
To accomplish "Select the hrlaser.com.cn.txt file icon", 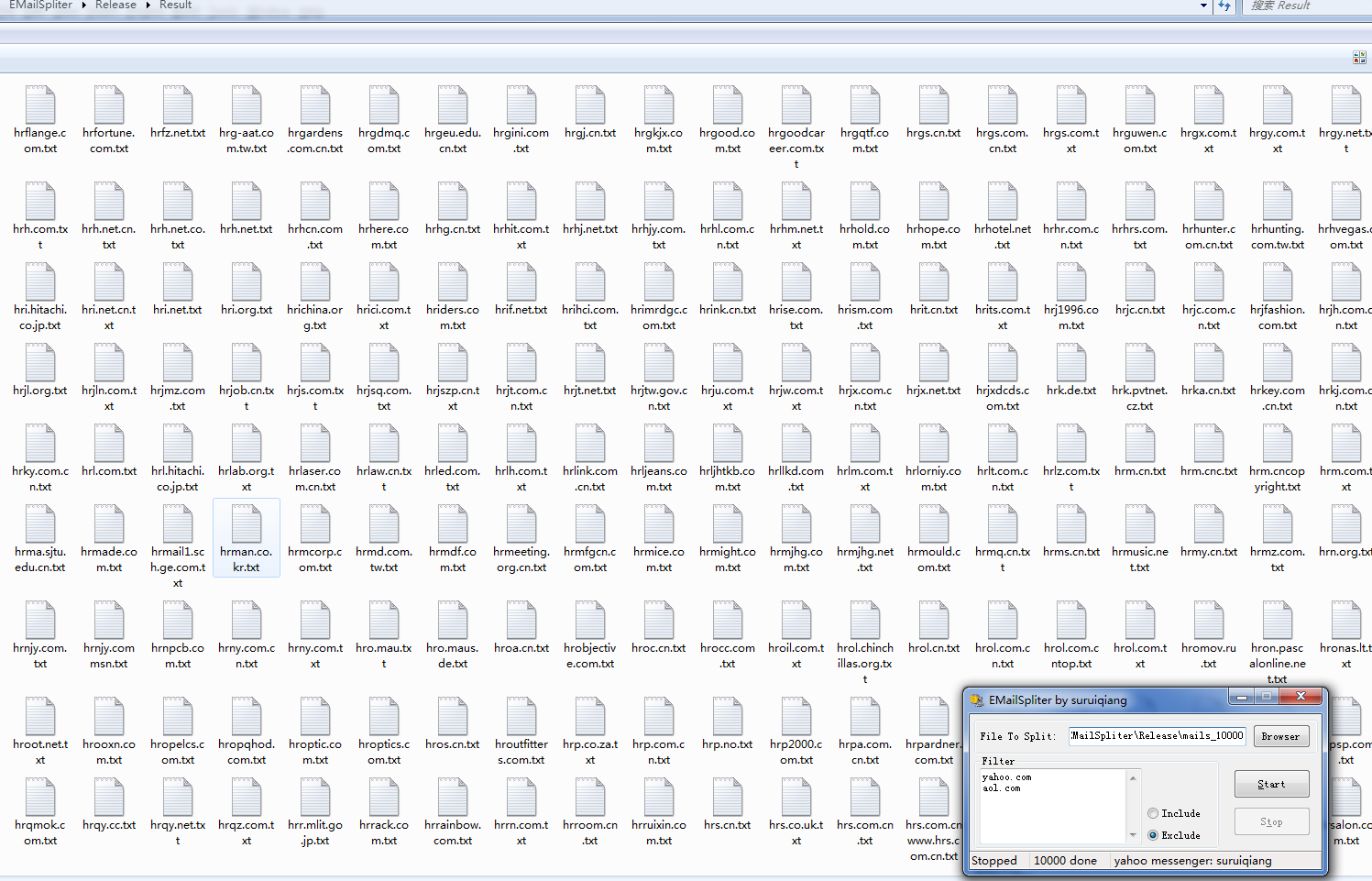I will [315, 443].
